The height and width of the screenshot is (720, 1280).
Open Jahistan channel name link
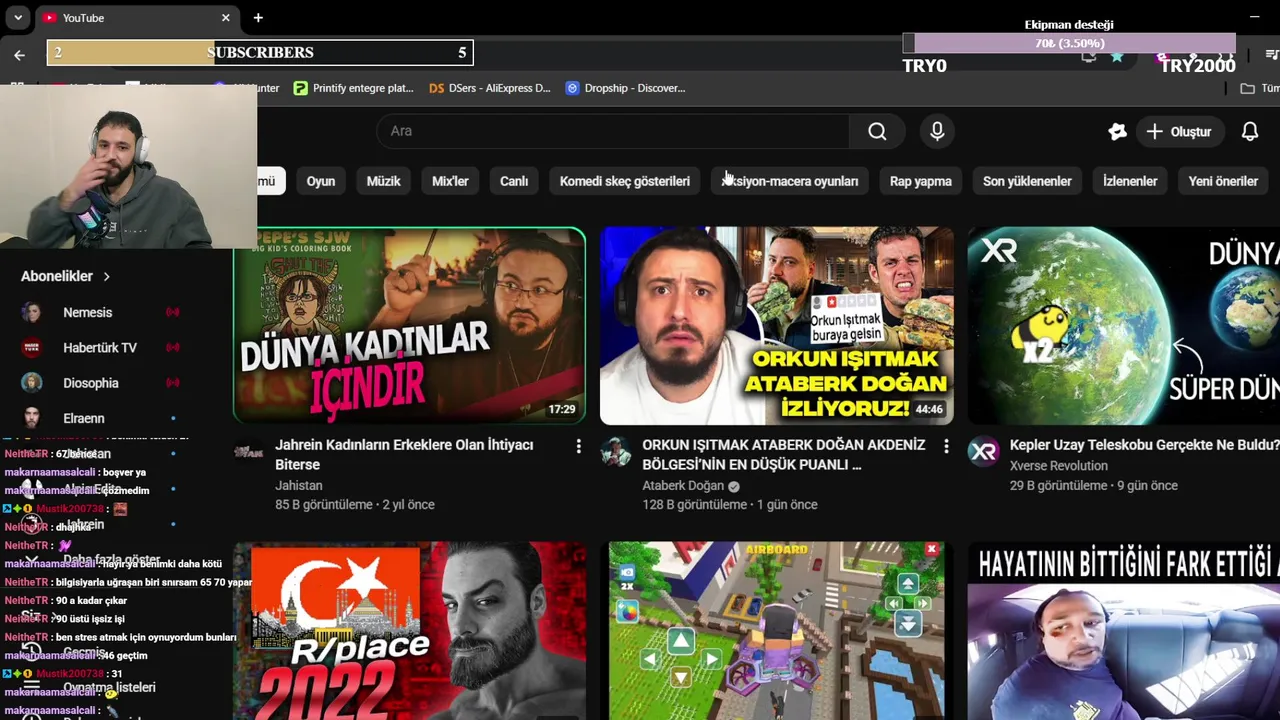299,486
